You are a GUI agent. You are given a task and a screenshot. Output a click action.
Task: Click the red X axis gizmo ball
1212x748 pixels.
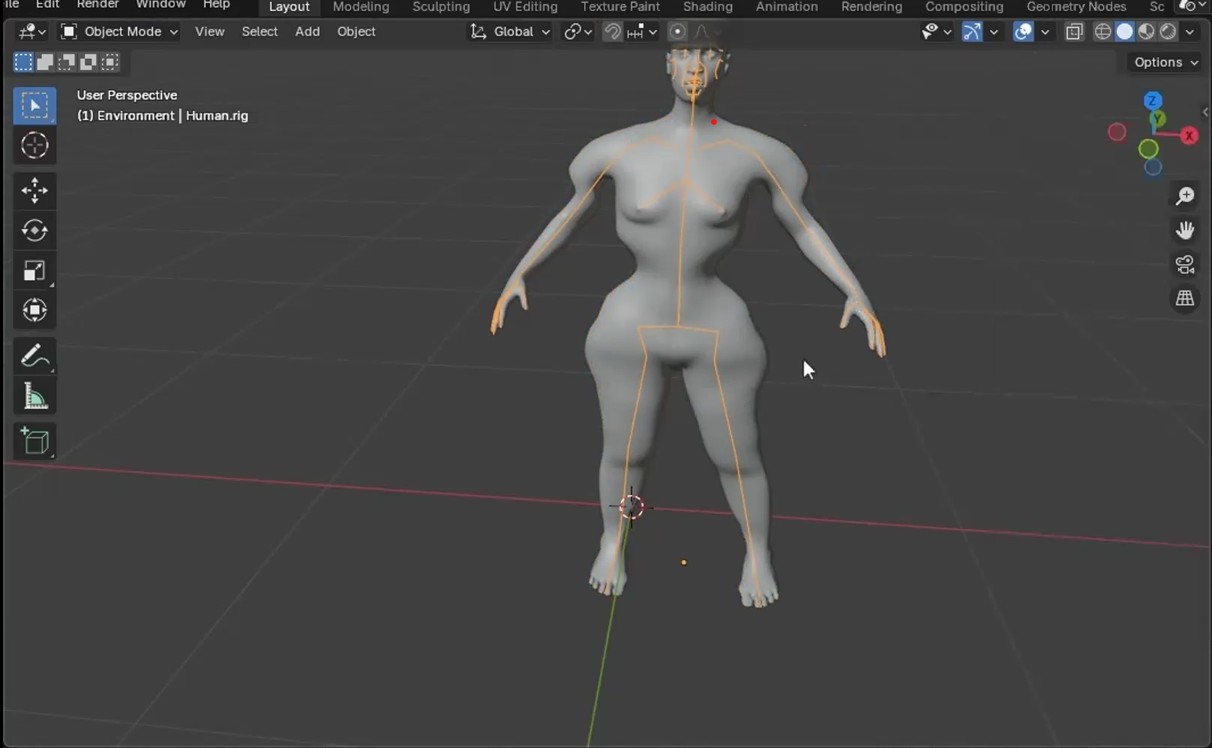1189,136
